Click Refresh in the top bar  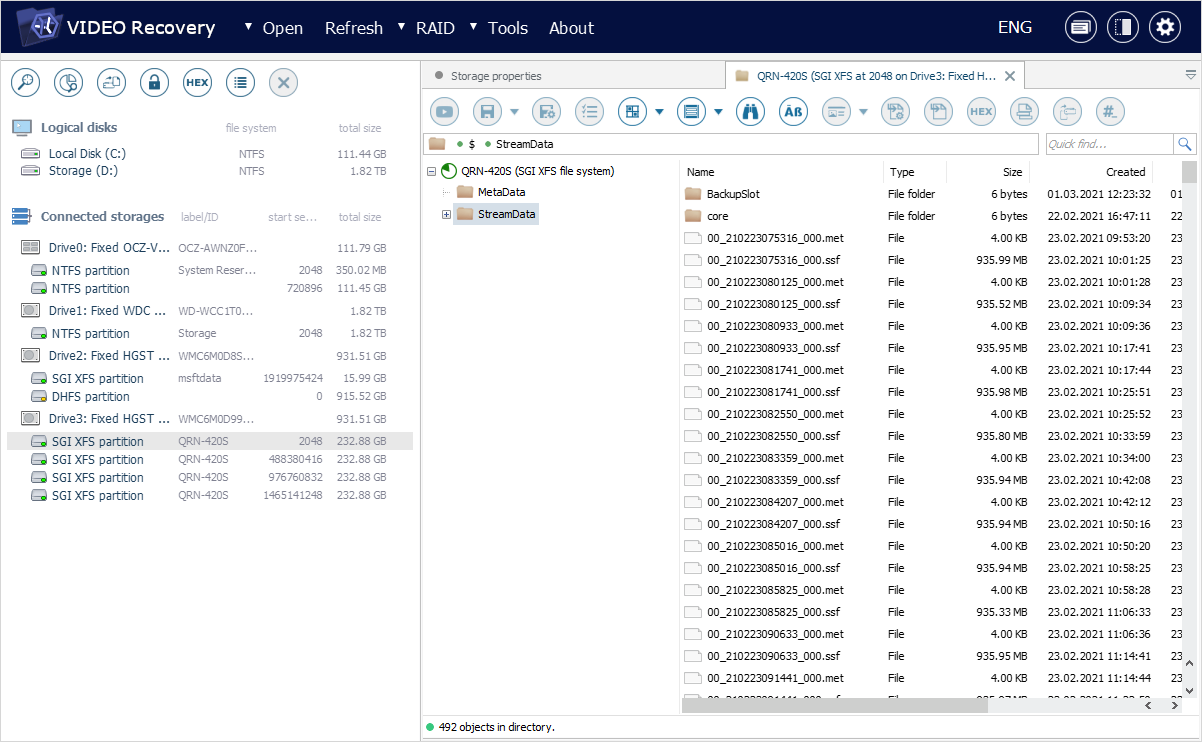[x=353, y=28]
